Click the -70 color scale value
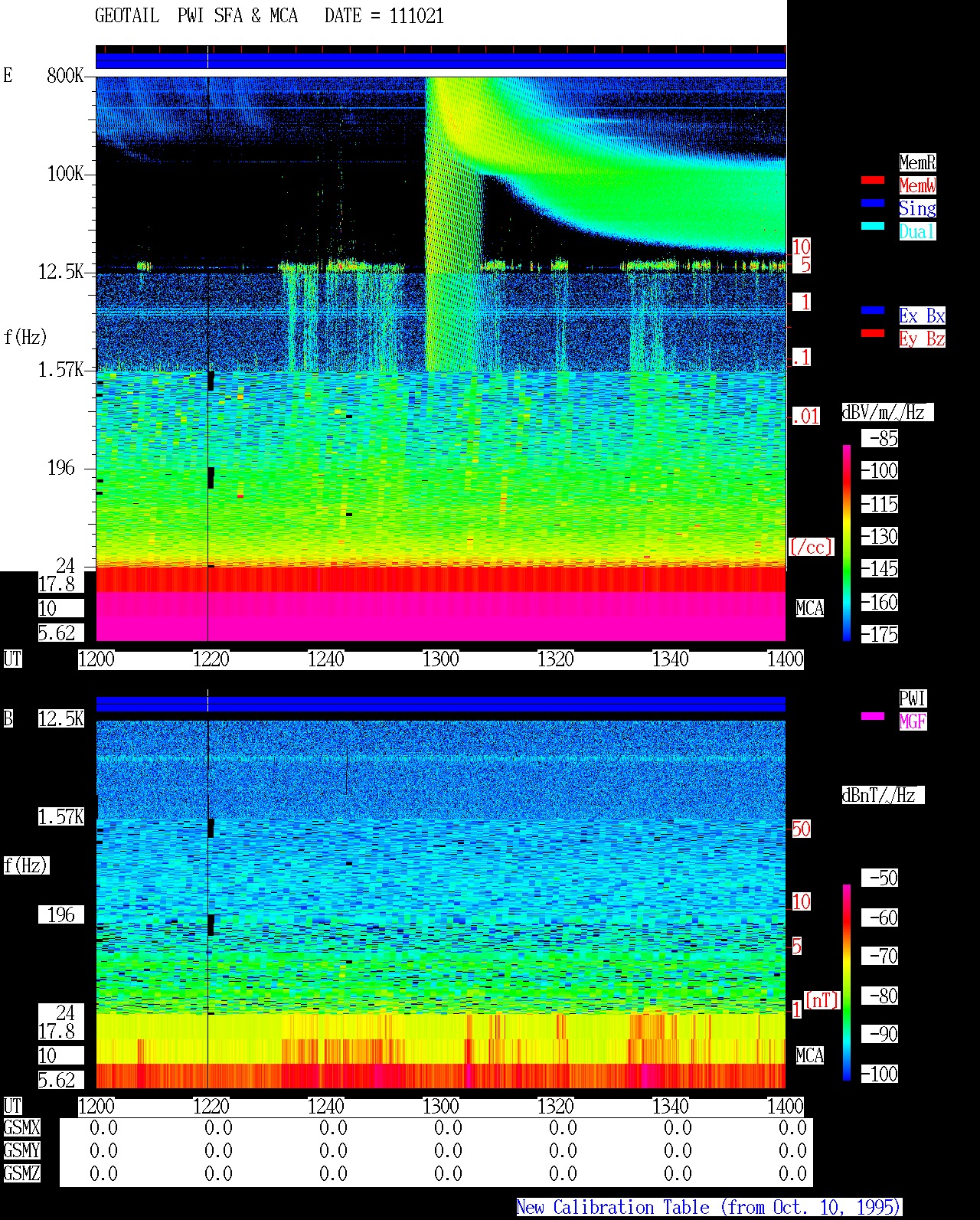This screenshot has height=1220, width=980. [880, 956]
